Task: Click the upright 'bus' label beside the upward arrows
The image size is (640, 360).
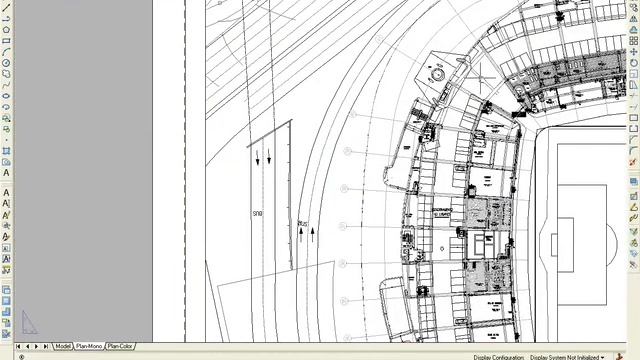Action: 303,224
